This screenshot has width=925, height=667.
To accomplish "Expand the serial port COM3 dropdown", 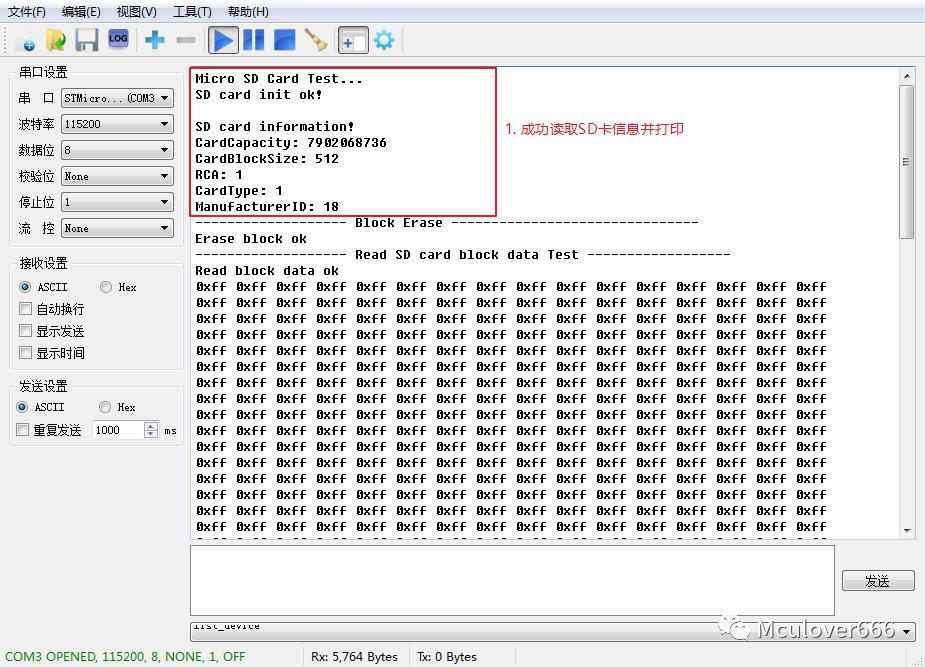I will pos(117,98).
